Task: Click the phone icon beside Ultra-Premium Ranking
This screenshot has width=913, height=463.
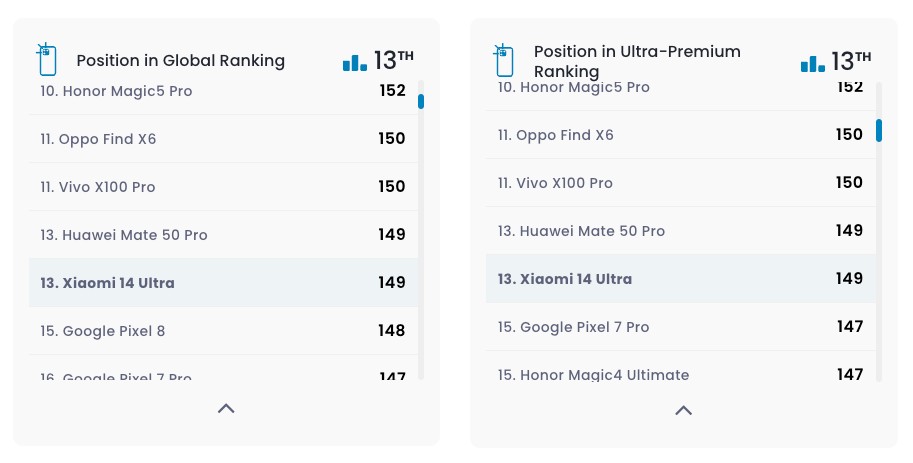Action: click(x=503, y=60)
